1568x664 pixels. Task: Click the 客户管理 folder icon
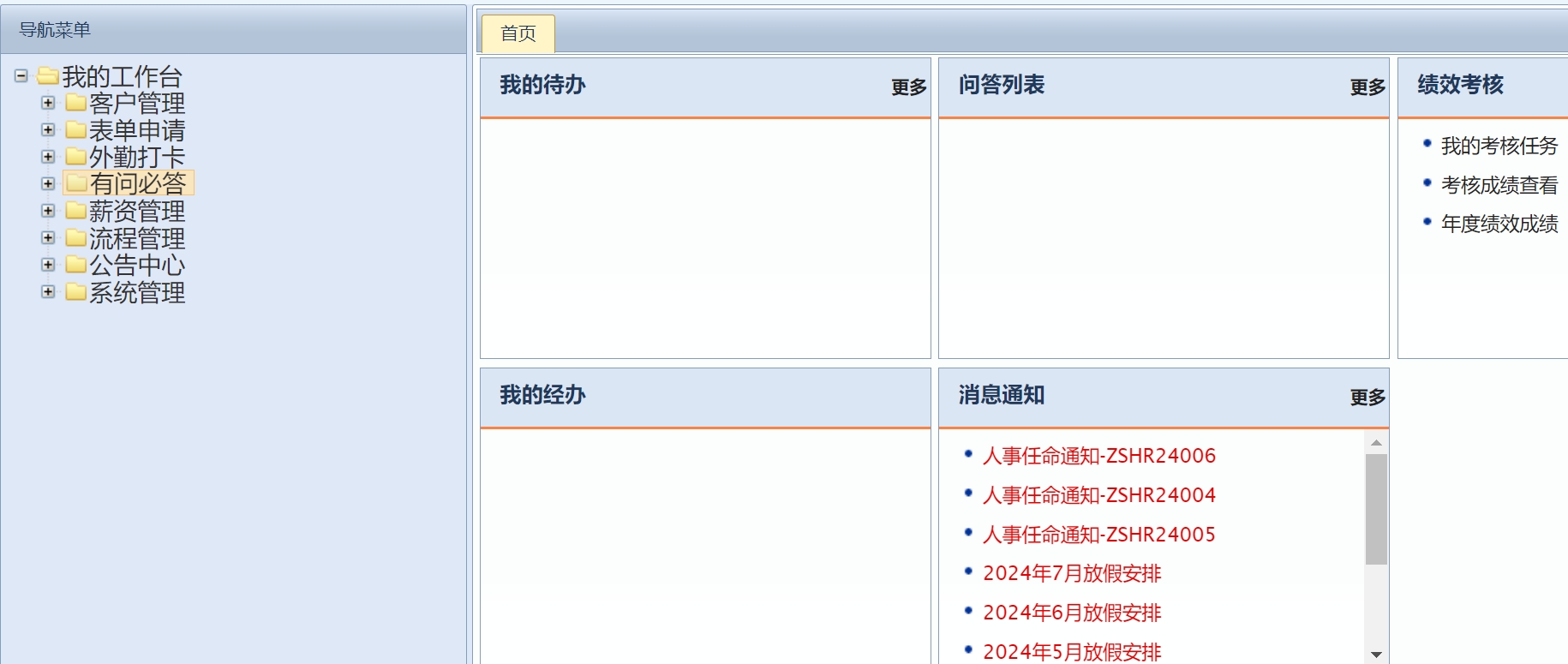76,103
